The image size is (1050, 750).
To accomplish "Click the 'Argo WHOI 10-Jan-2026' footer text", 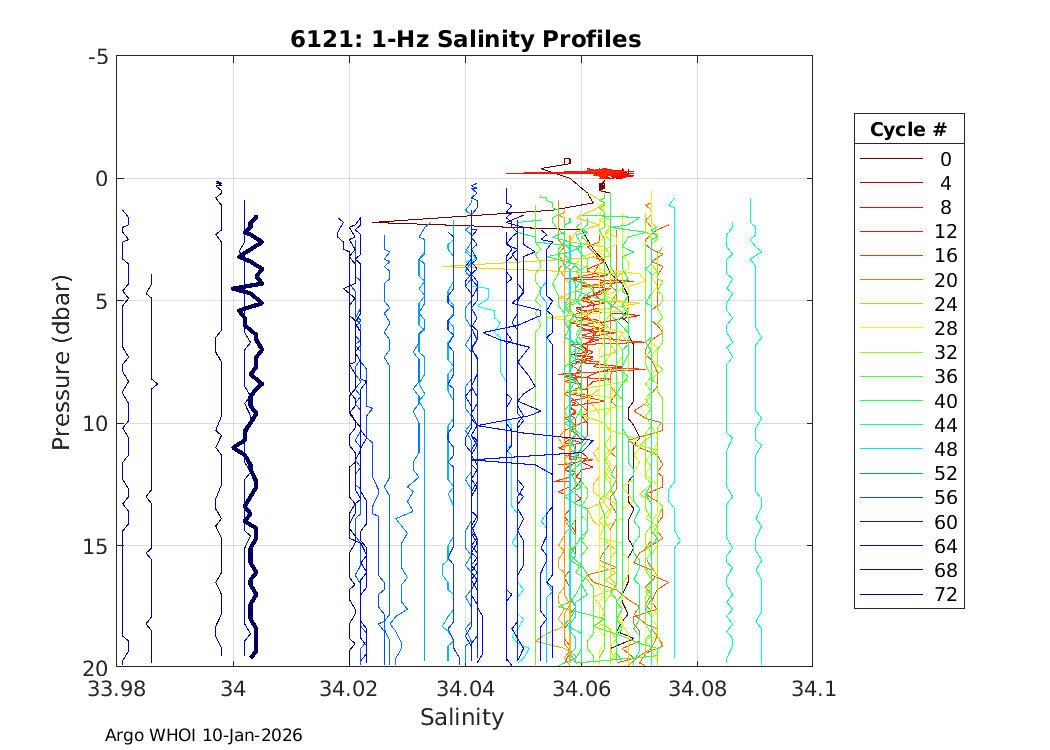I will click(204, 735).
